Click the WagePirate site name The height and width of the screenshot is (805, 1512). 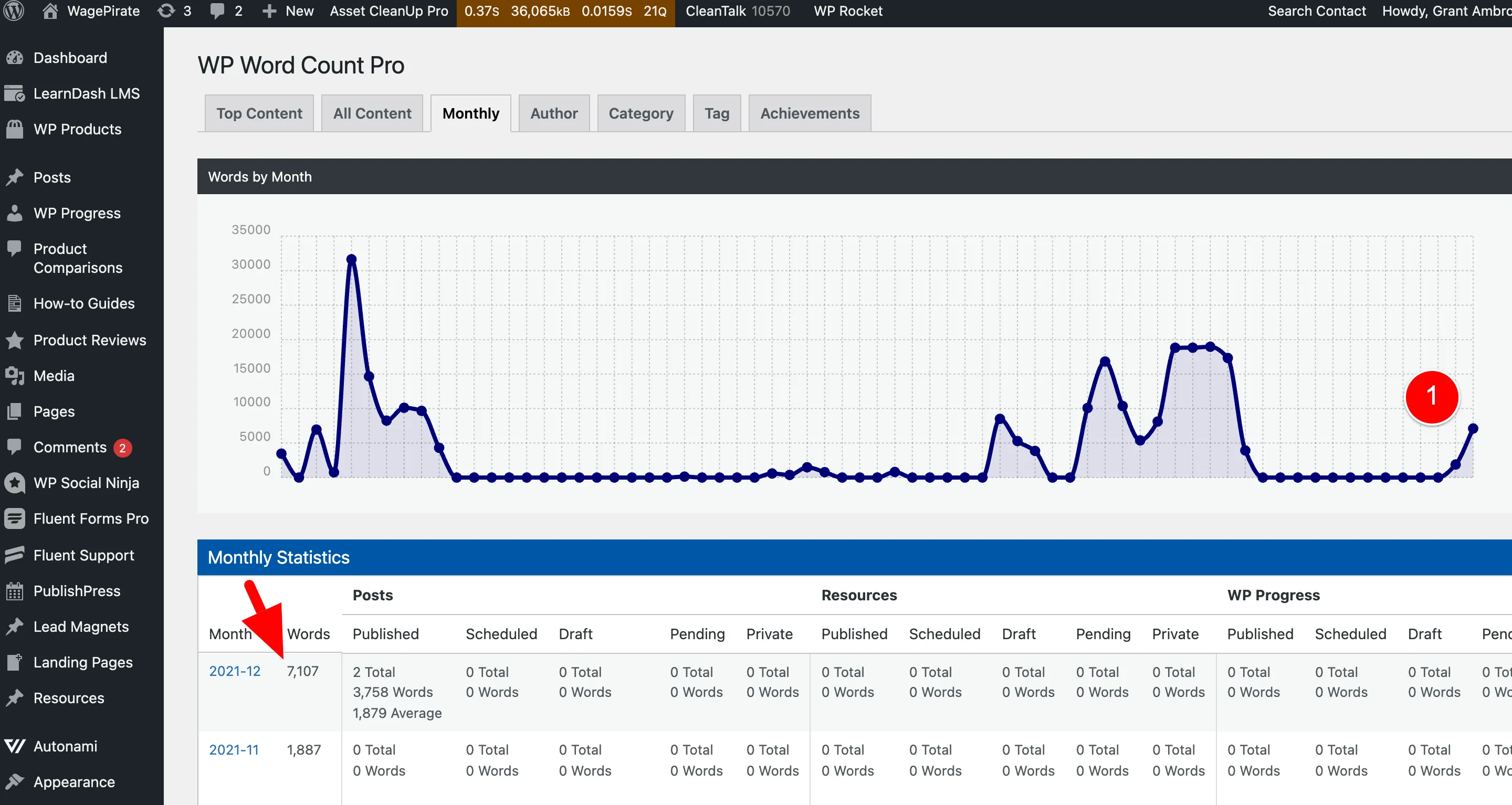pyautogui.click(x=103, y=11)
